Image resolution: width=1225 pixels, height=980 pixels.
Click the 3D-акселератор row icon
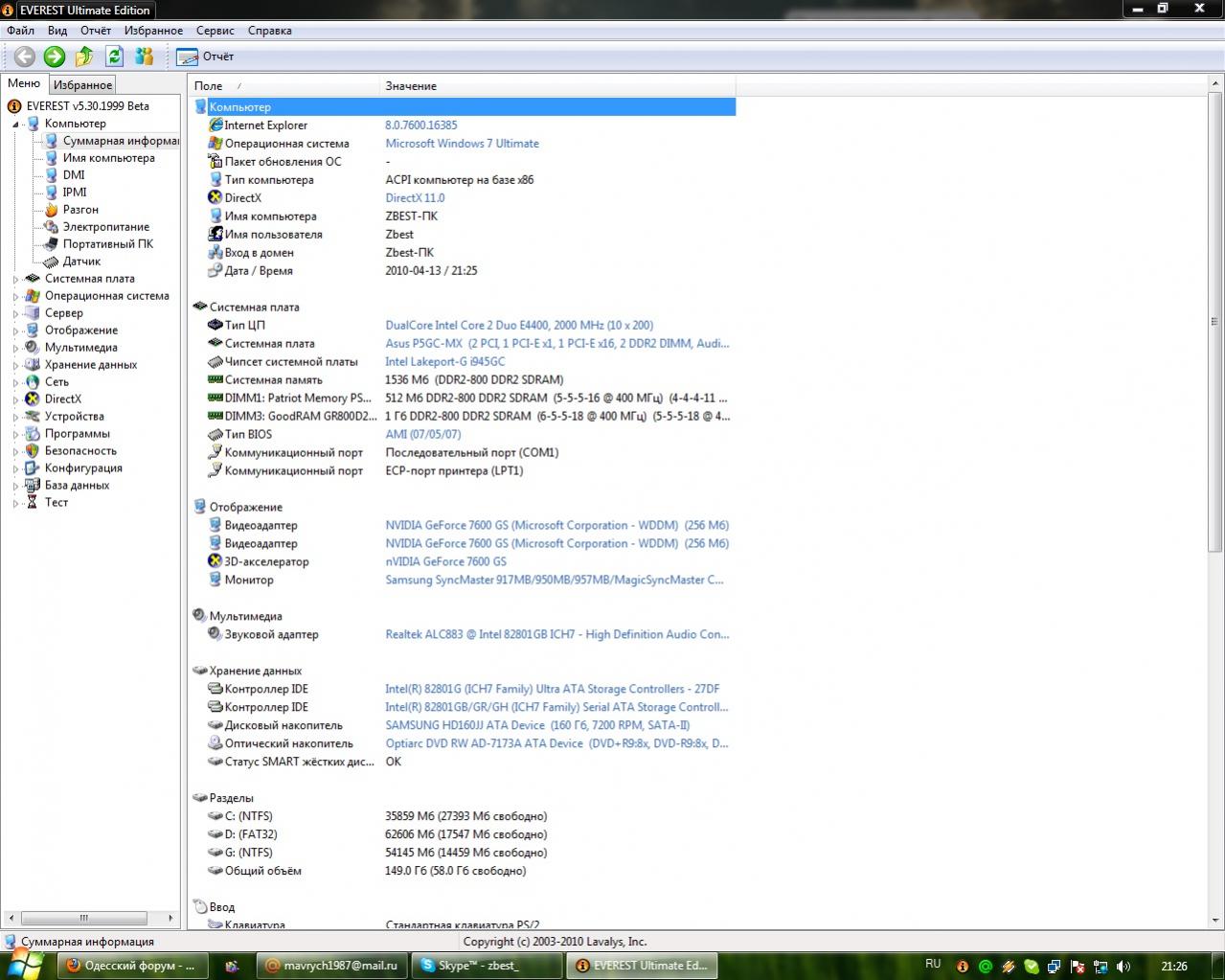tap(216, 562)
